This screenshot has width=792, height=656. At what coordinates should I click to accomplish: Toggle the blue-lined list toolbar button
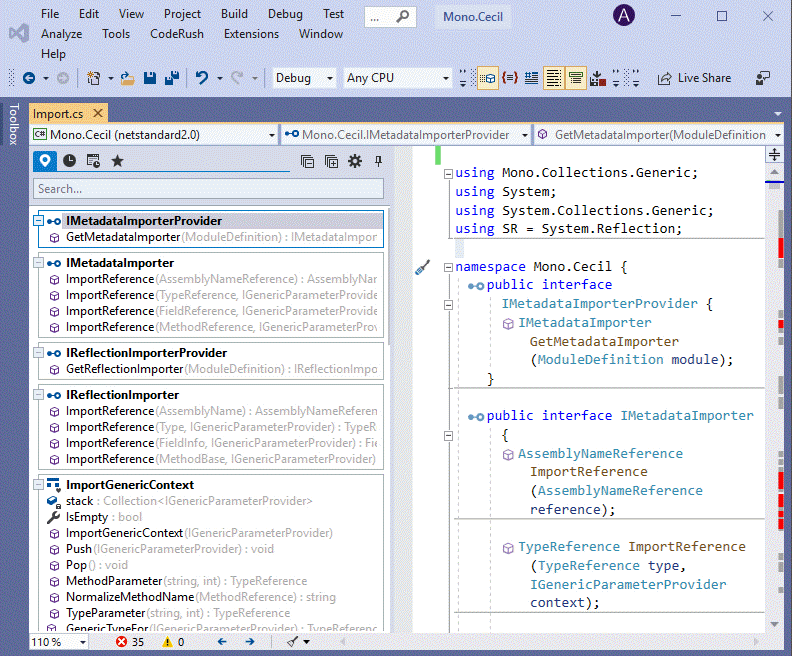(x=531, y=78)
